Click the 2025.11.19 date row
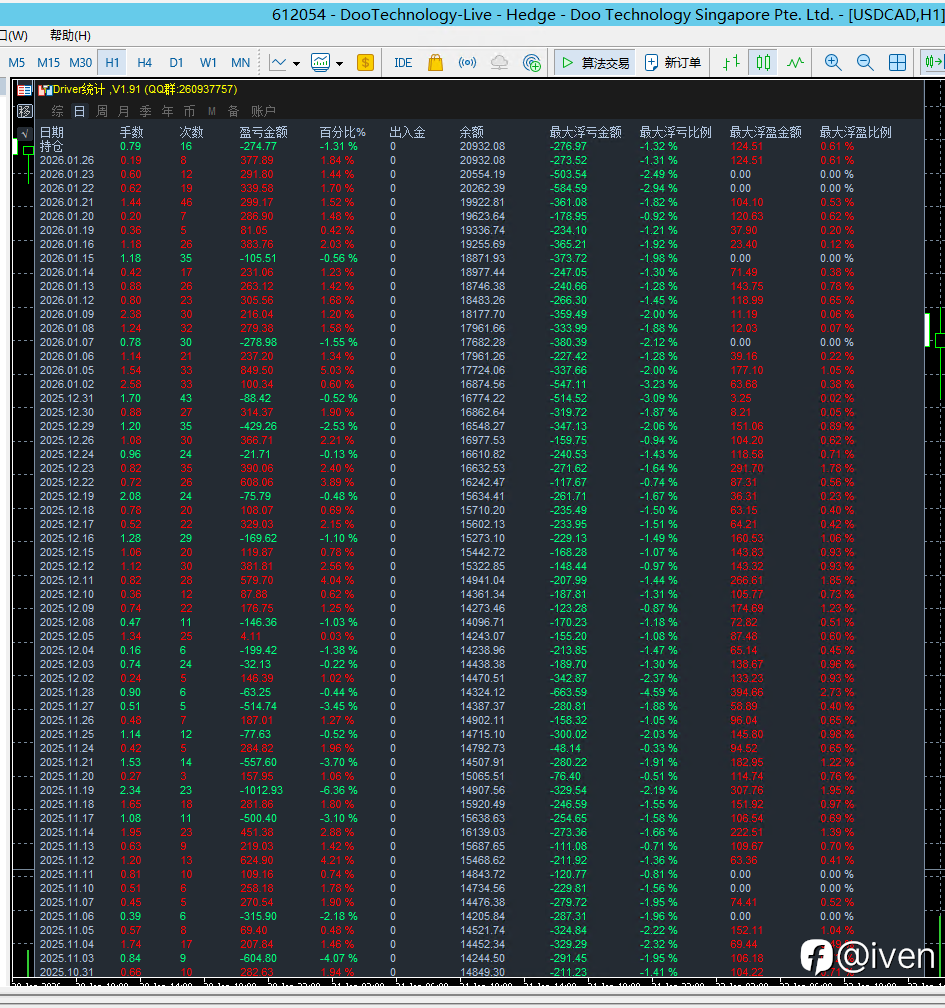 coord(67,791)
